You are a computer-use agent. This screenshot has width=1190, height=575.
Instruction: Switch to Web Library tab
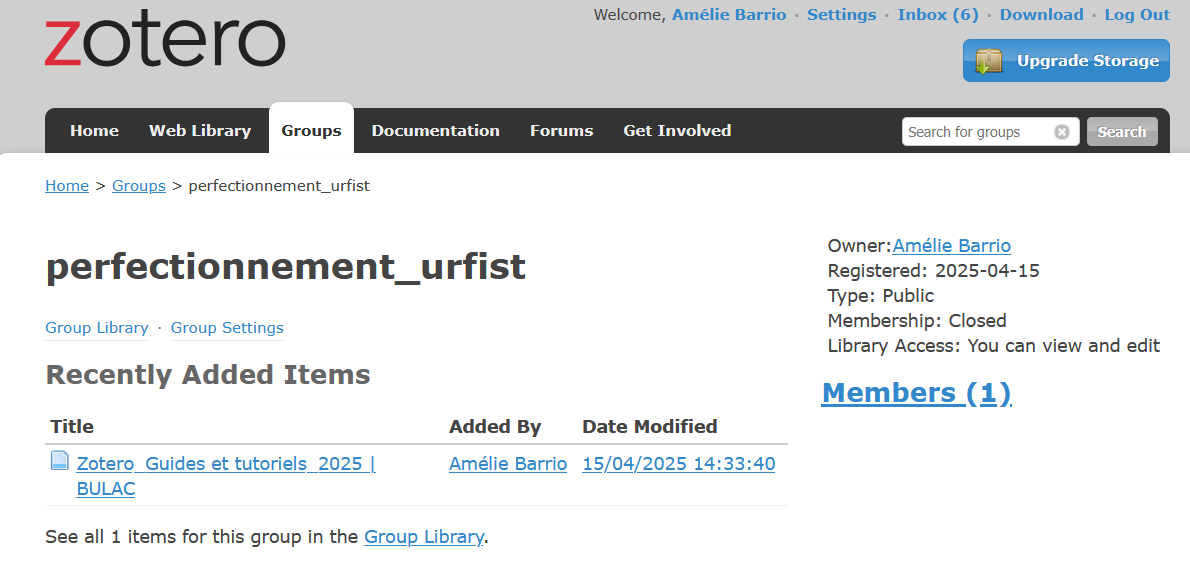coord(200,130)
